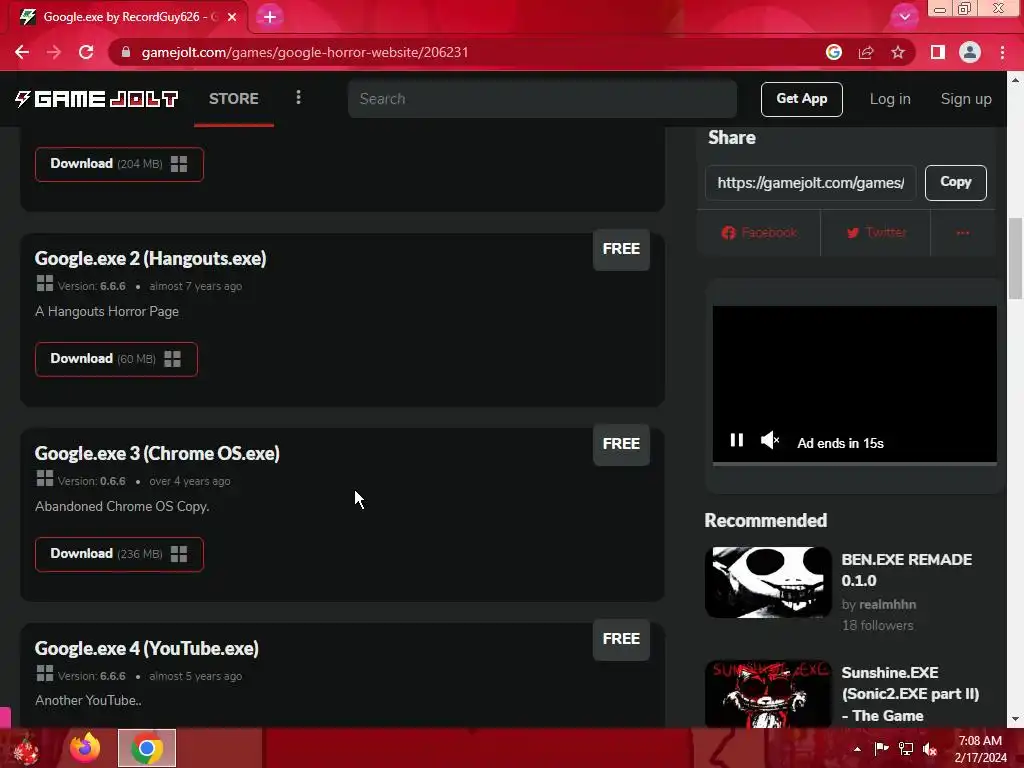Pause the video ad

point(737,440)
